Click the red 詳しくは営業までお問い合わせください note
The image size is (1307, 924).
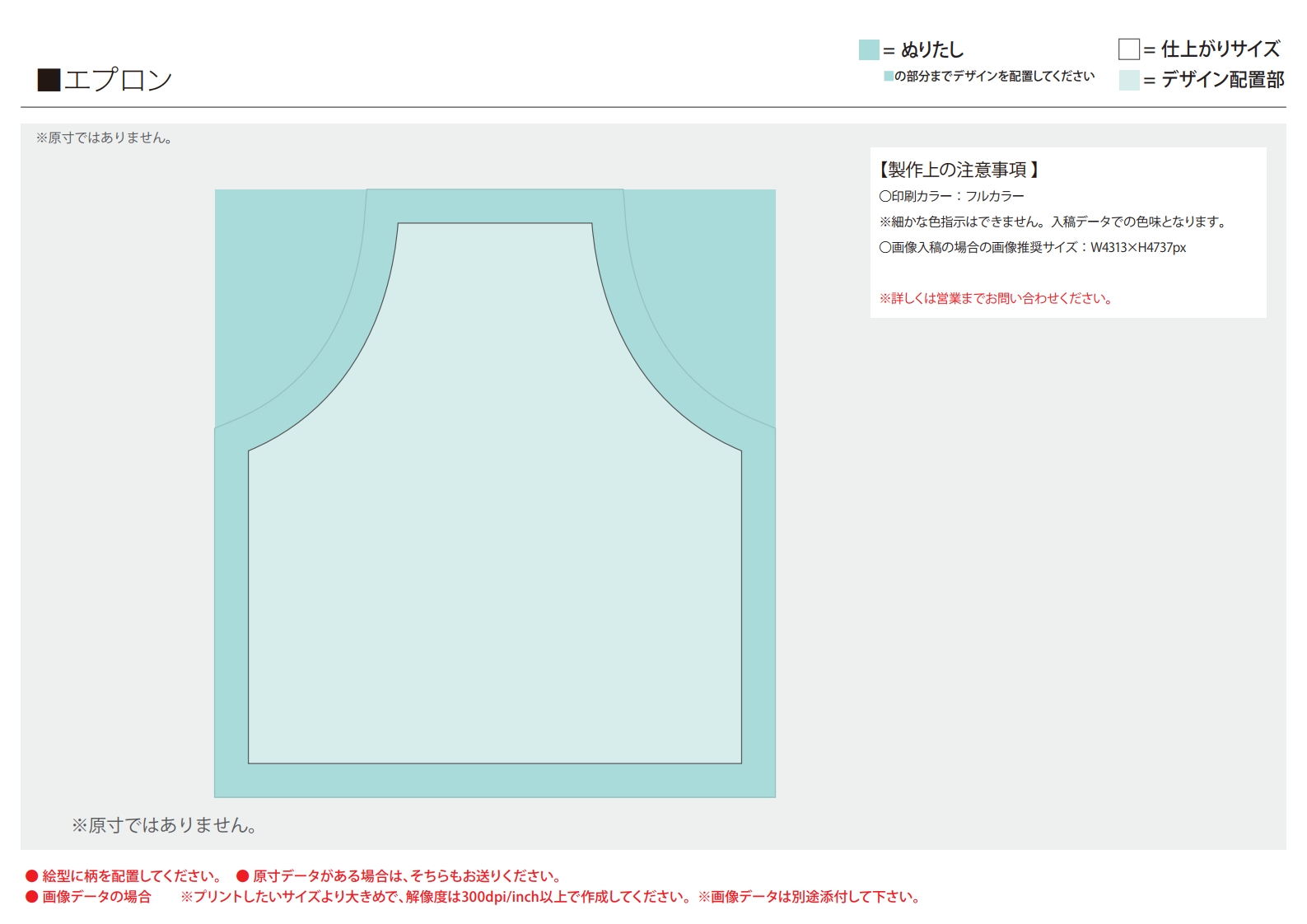point(996,298)
